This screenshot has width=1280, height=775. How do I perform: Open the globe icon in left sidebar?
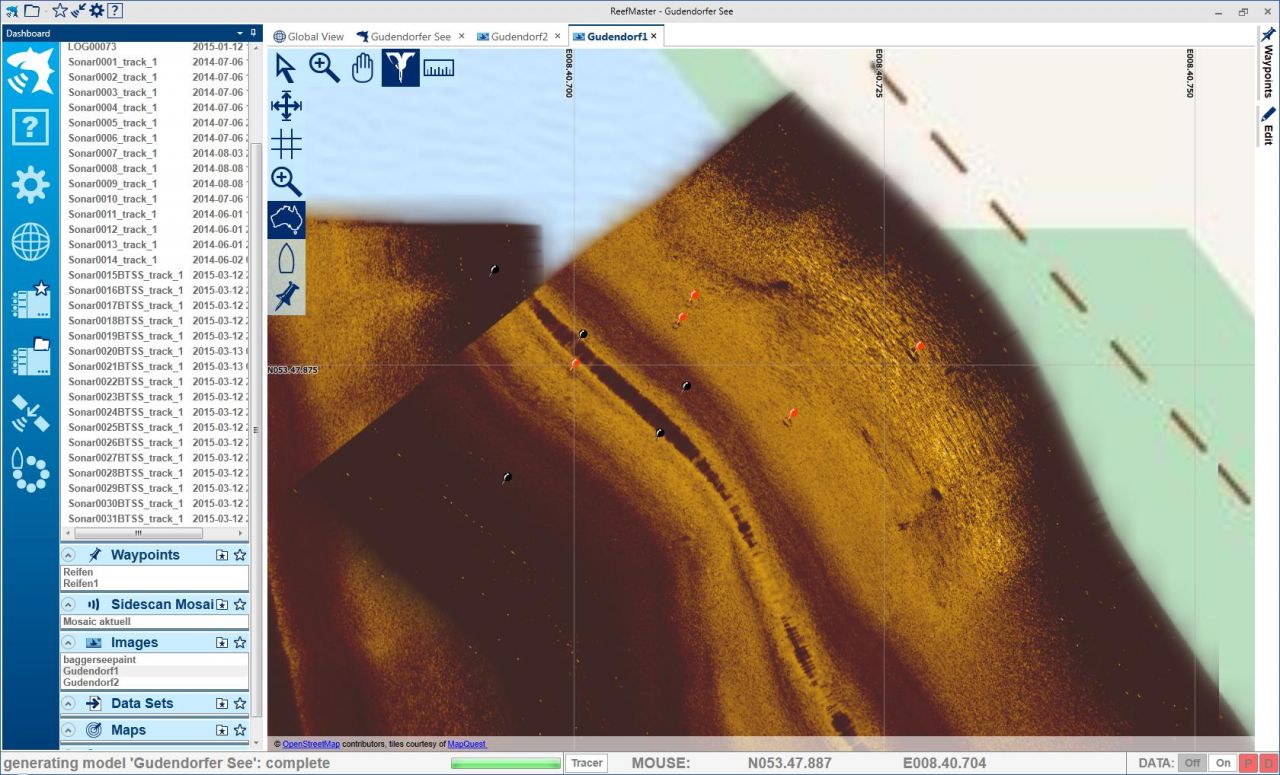31,242
